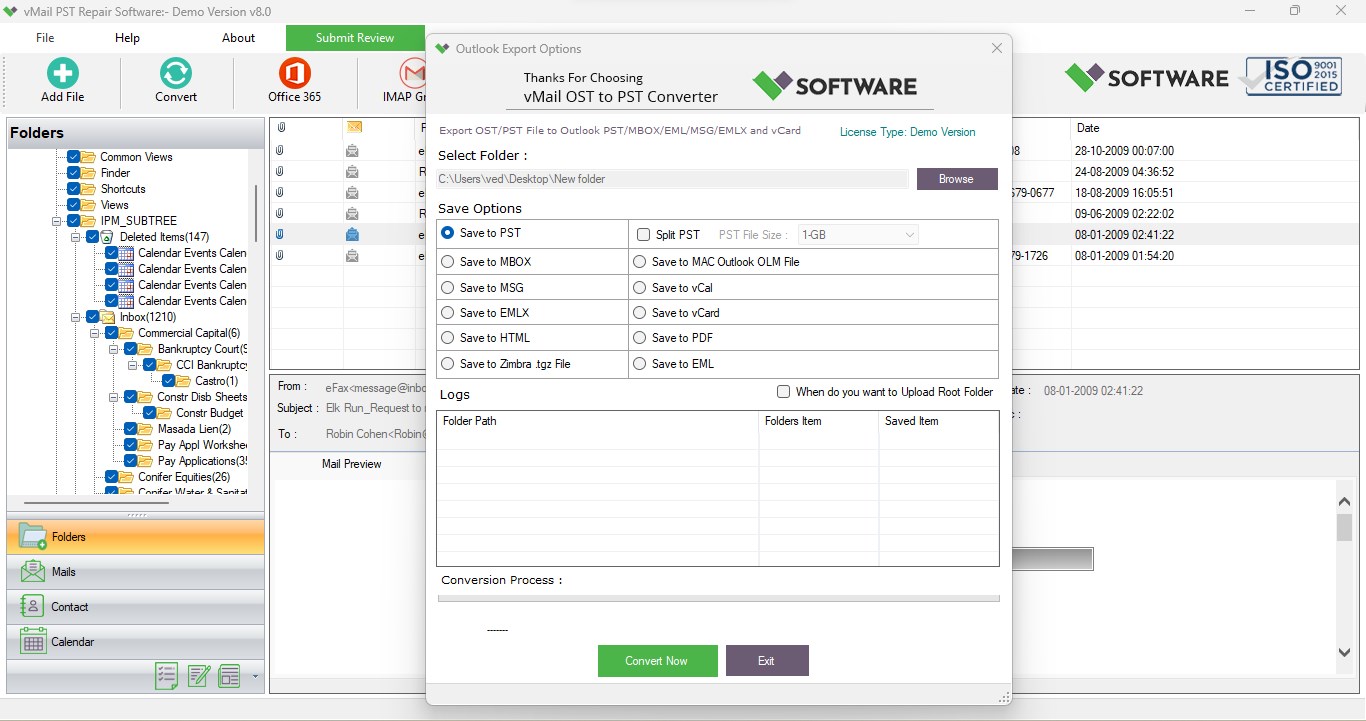Select the Save to vCard option

point(640,313)
